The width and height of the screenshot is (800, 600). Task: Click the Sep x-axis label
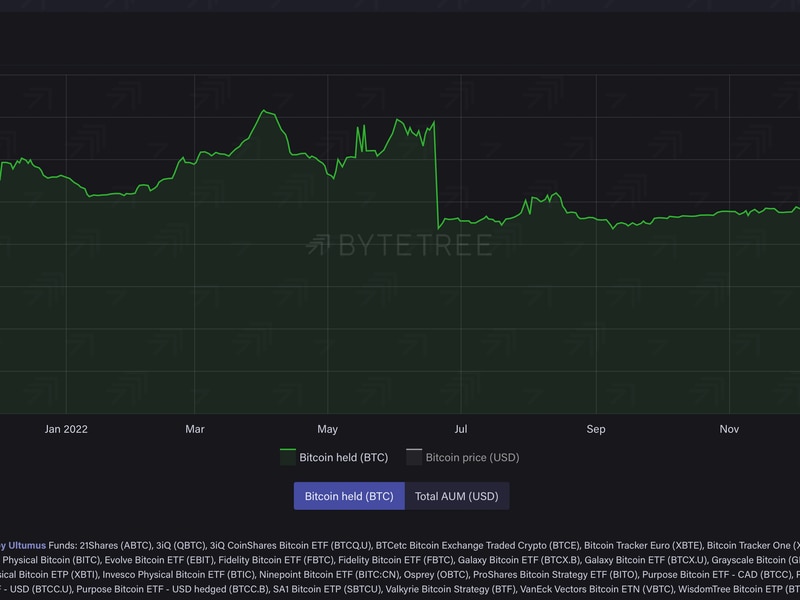(596, 429)
